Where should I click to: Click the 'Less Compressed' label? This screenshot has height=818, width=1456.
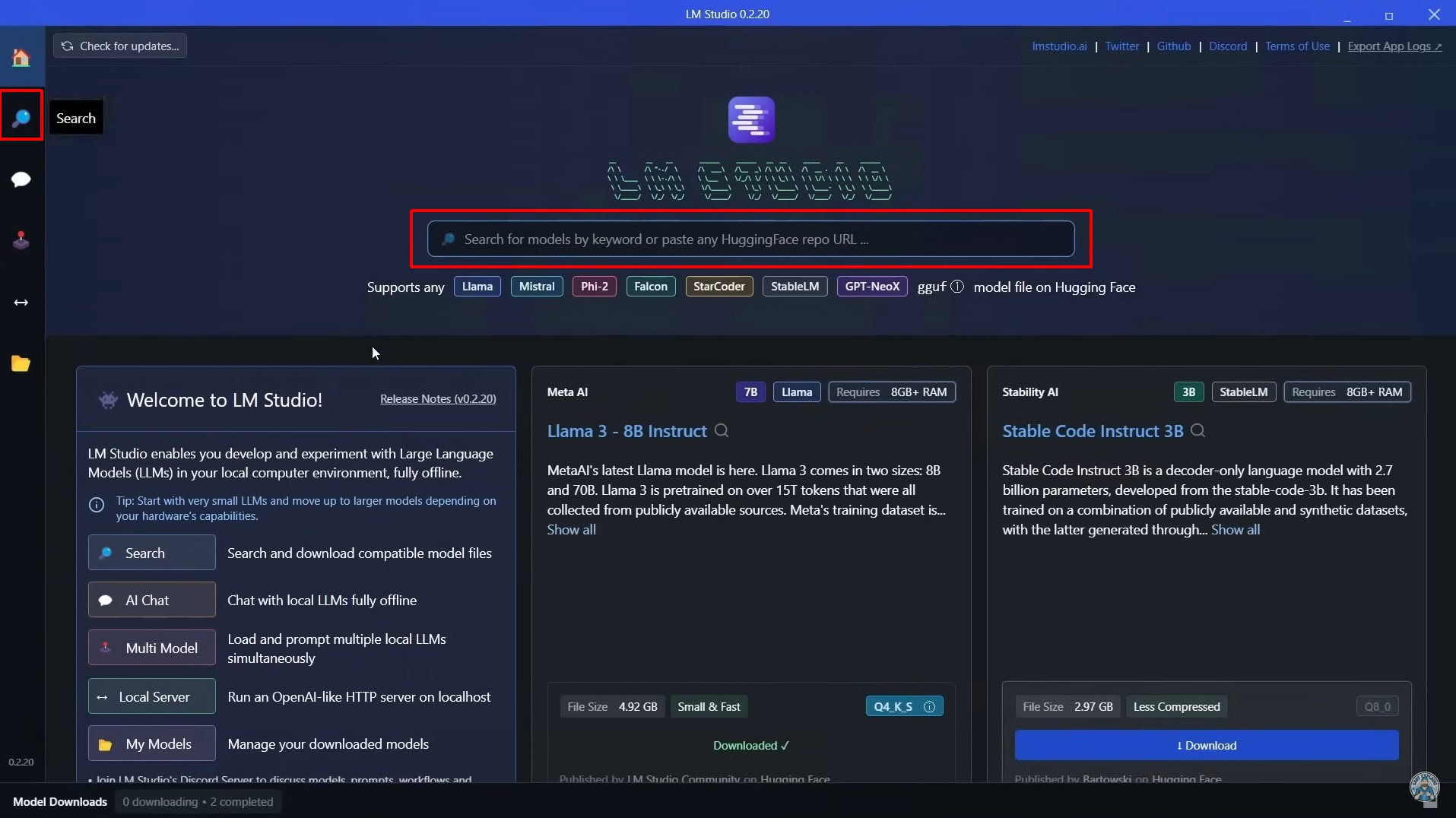point(1176,707)
